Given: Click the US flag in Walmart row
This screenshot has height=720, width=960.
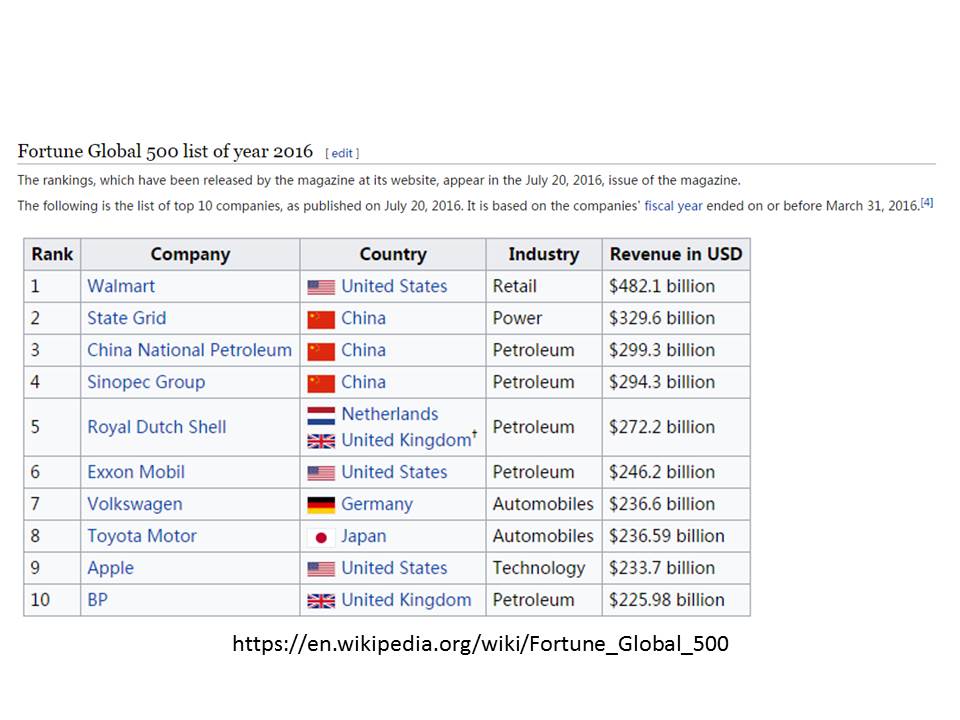Looking at the screenshot, I should [321, 287].
